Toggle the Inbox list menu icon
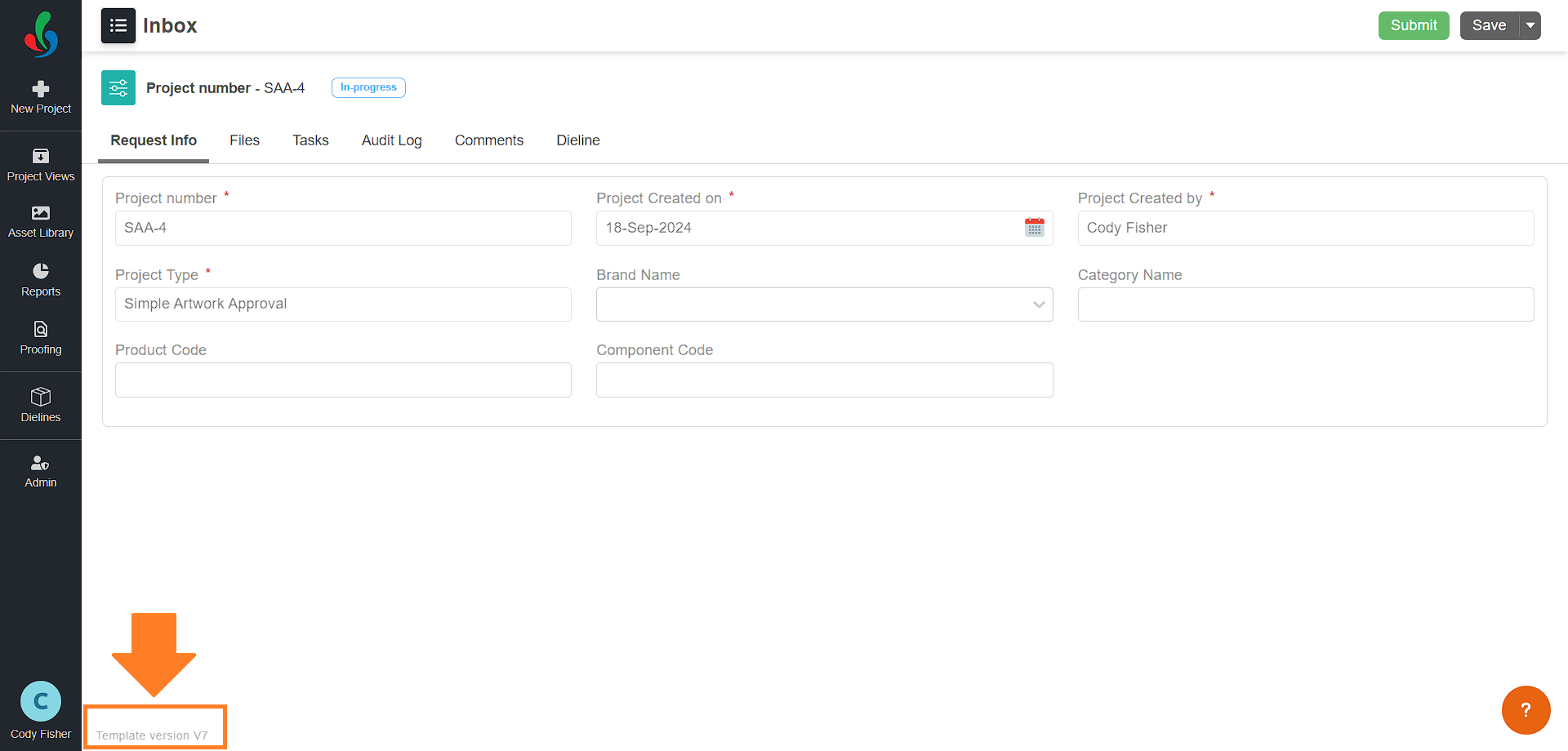Image resolution: width=1568 pixels, height=751 pixels. [x=118, y=25]
